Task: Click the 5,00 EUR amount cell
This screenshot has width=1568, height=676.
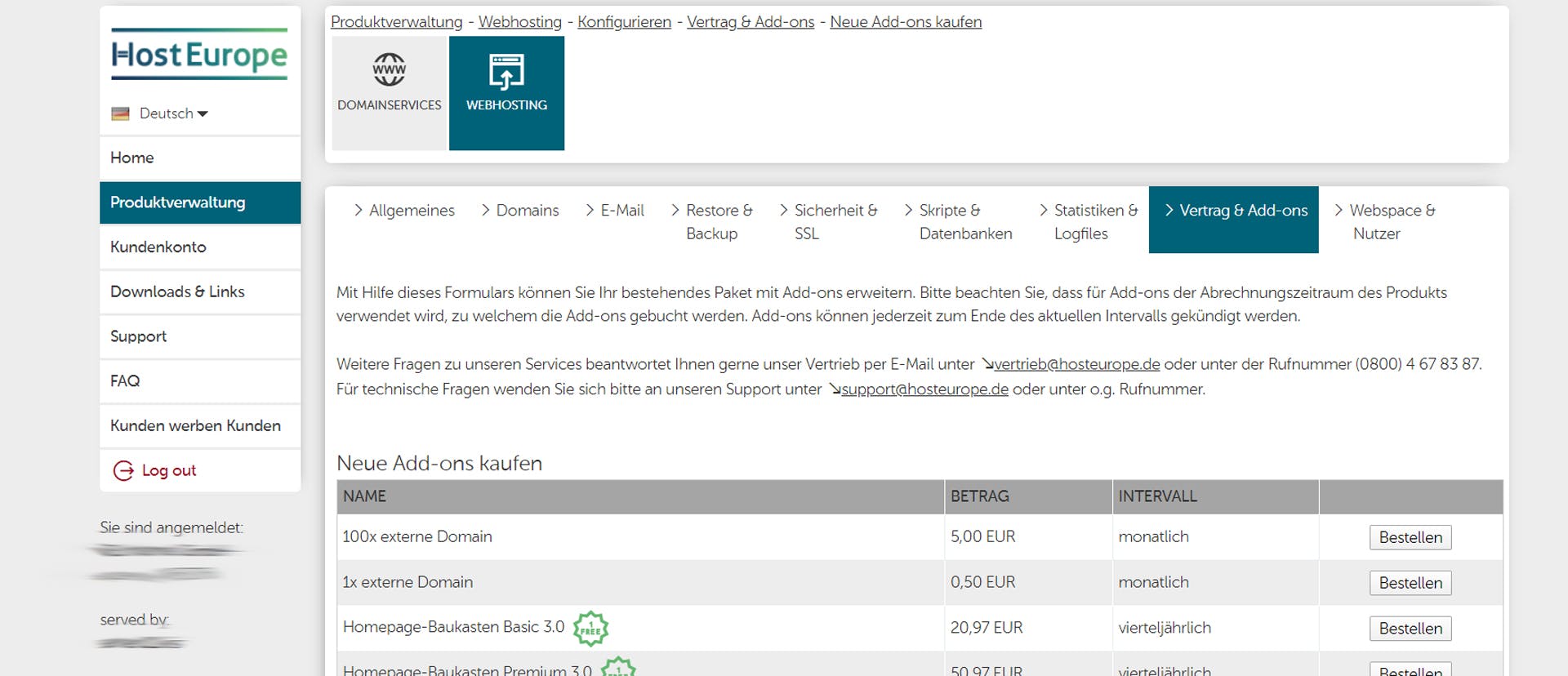Action: pyautogui.click(x=1028, y=536)
